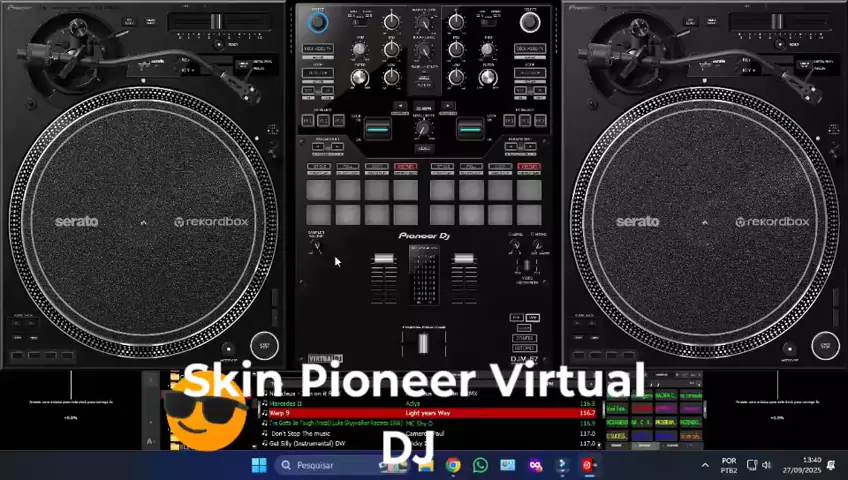Click the BPM value '116.7'
848x480 pixels.
point(587,413)
